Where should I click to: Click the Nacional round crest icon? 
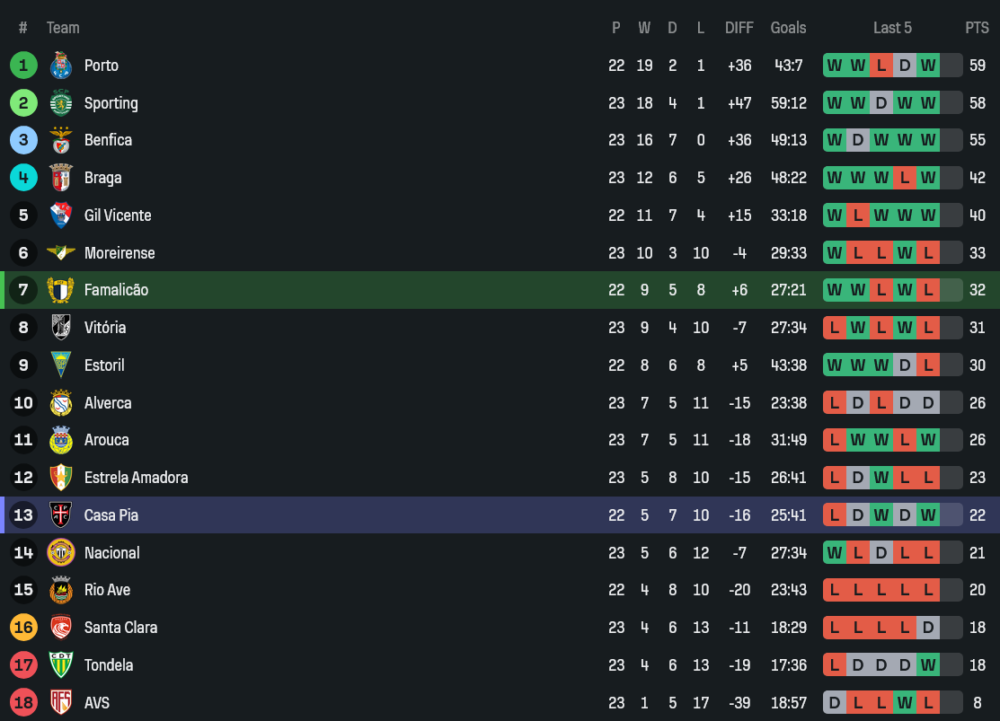(61, 553)
